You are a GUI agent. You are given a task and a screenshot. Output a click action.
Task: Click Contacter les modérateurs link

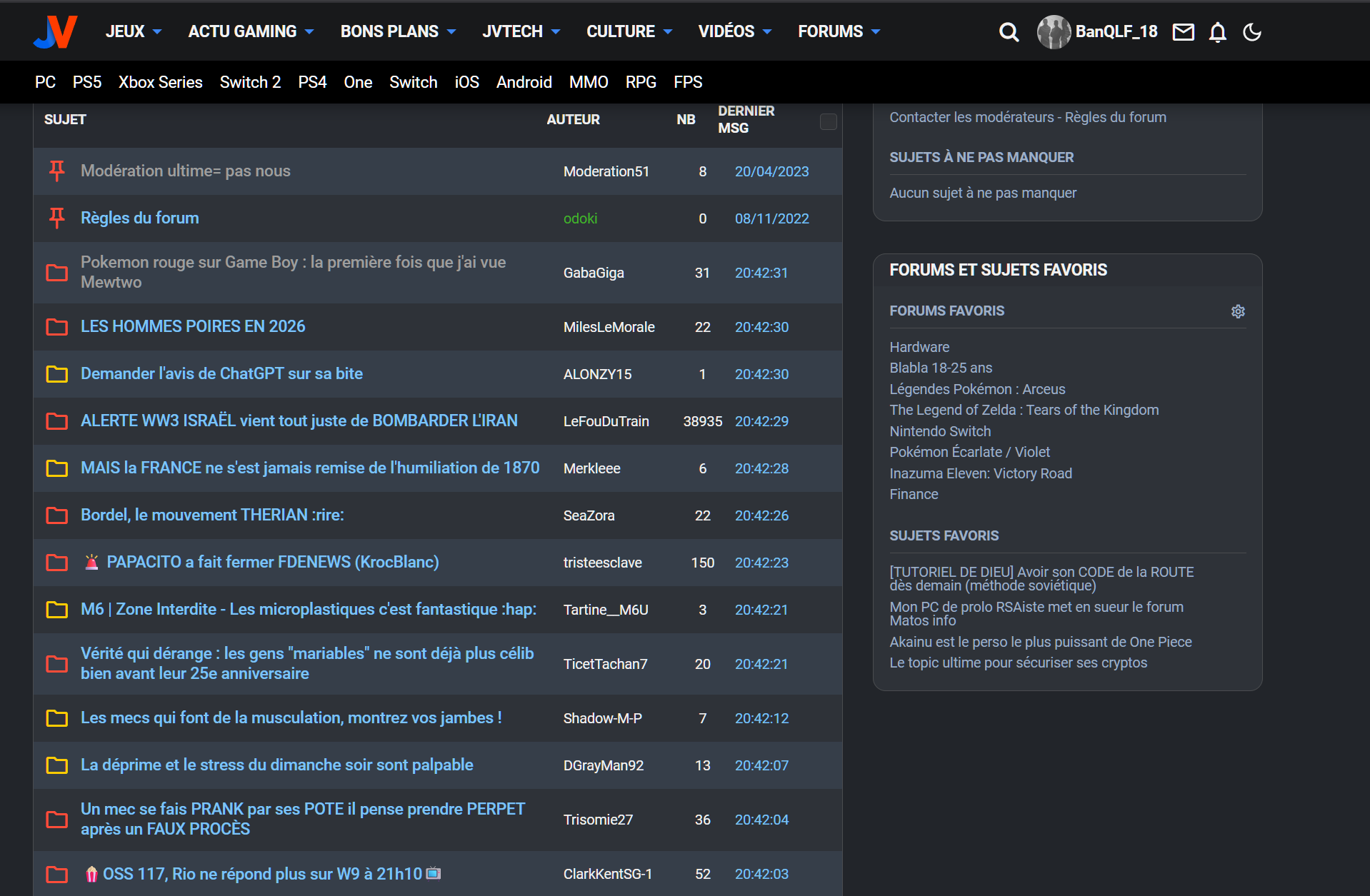pyautogui.click(x=971, y=117)
